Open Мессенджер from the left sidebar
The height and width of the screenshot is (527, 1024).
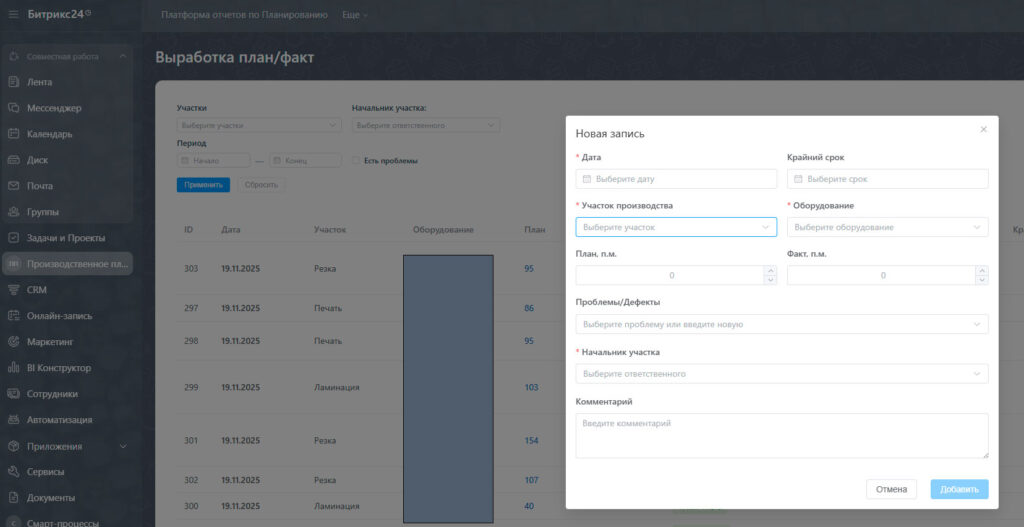coord(54,108)
